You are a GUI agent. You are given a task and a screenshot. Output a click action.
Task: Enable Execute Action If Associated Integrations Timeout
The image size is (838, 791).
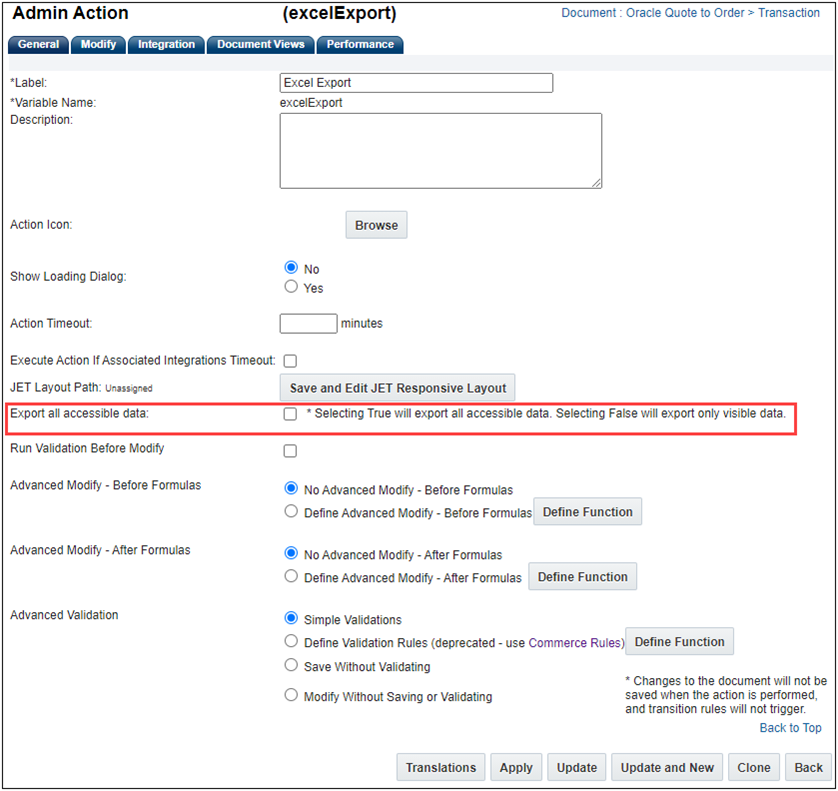[290, 360]
